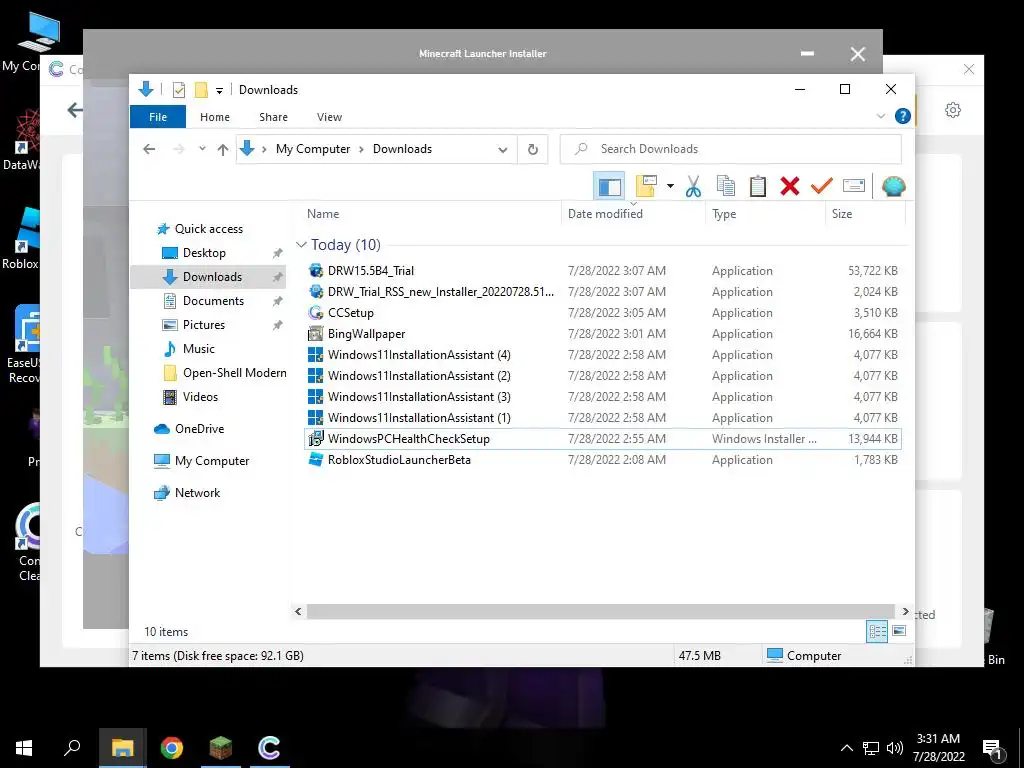Open the File menu tab

pyautogui.click(x=158, y=117)
